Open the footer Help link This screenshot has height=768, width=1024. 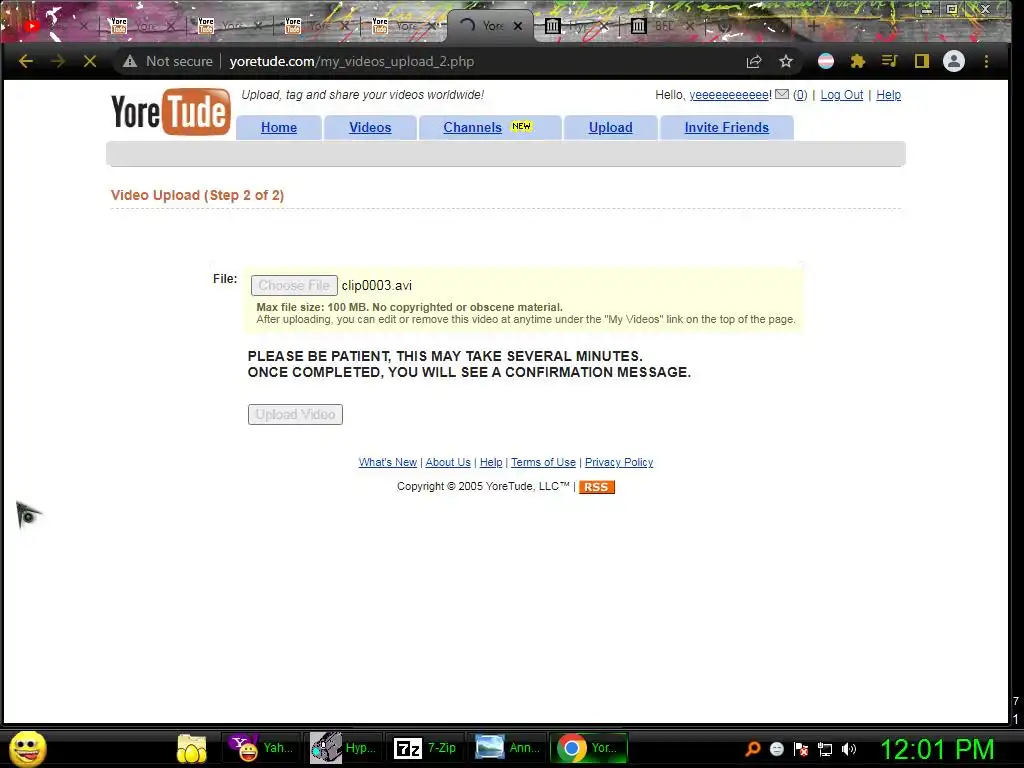491,462
